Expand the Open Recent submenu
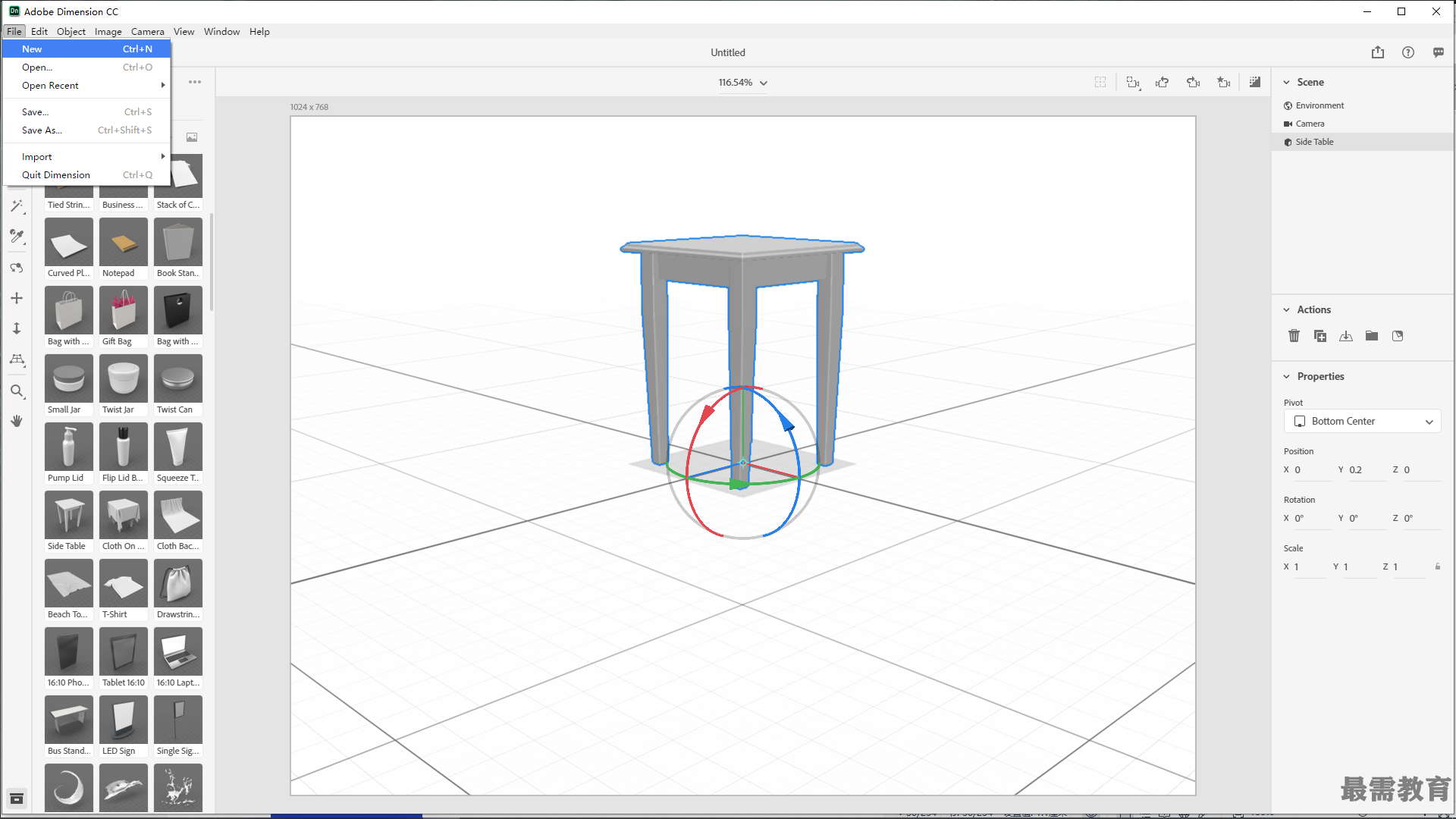 [86, 86]
